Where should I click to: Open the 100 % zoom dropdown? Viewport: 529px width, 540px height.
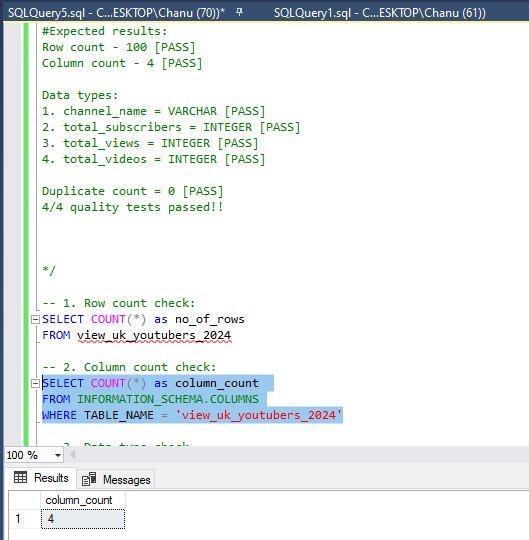click(x=58, y=455)
